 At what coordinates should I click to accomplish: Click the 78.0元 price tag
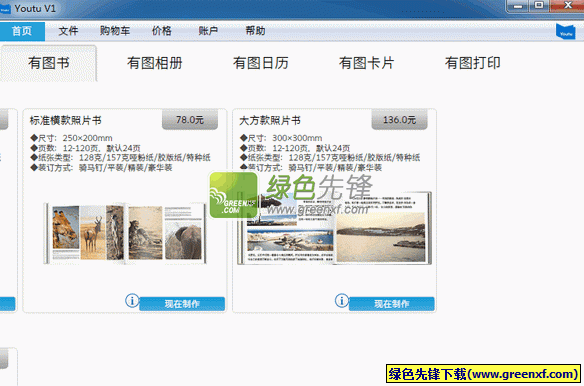tap(190, 120)
